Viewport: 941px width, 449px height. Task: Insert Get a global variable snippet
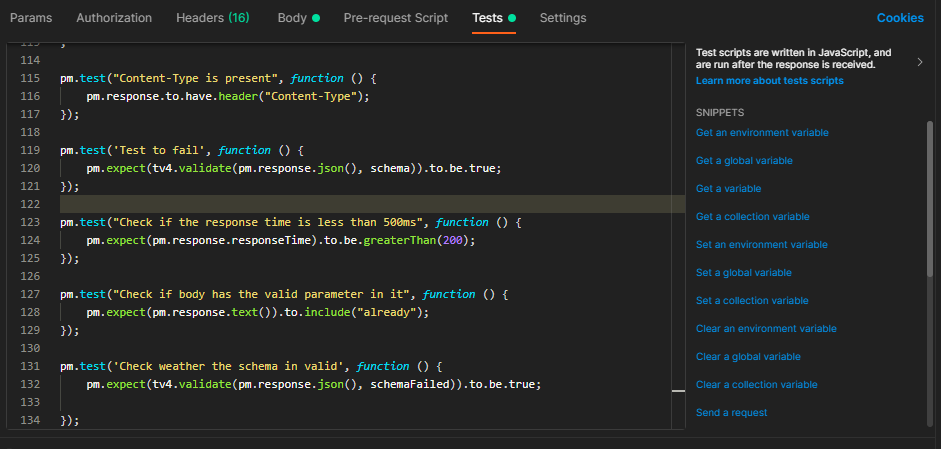(x=744, y=160)
